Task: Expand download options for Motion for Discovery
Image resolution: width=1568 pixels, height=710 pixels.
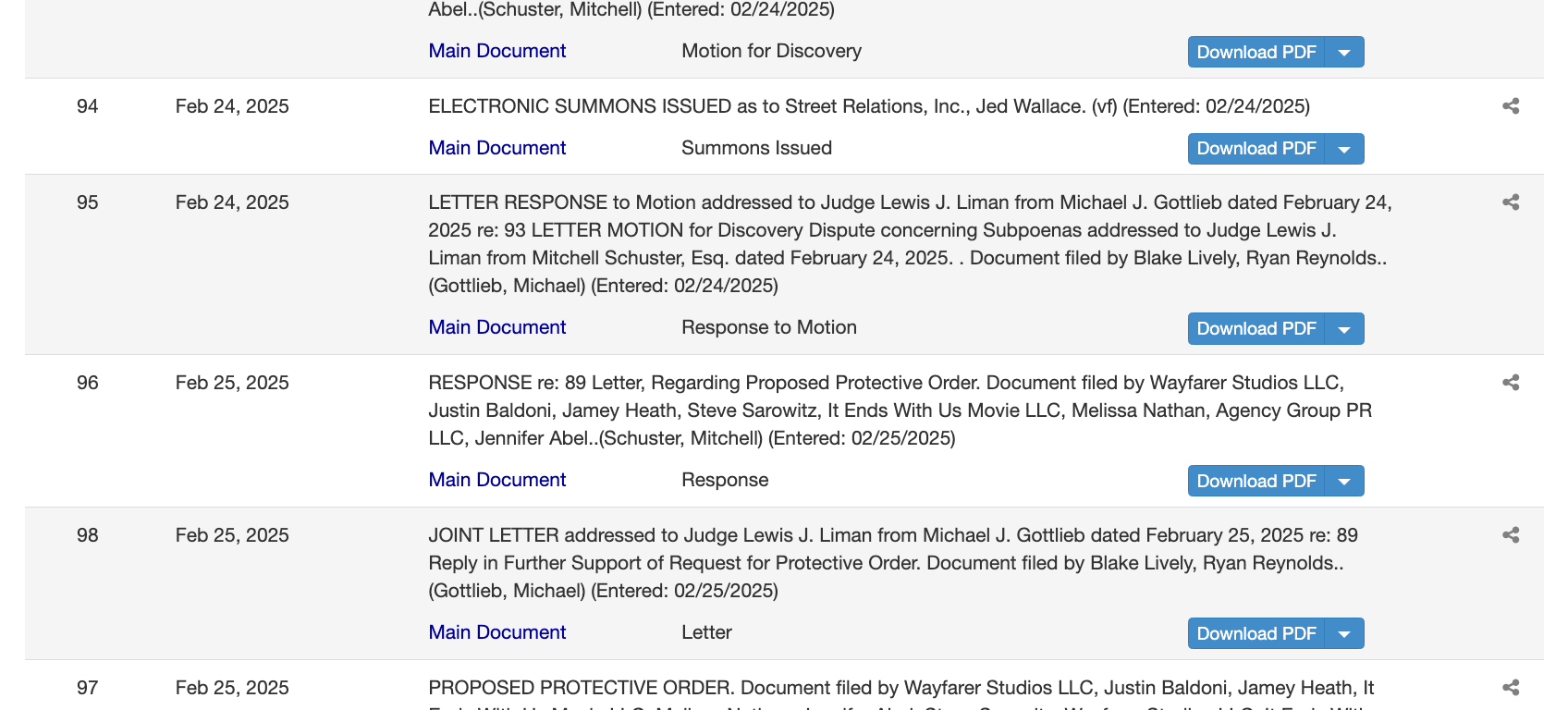Action: (1344, 53)
